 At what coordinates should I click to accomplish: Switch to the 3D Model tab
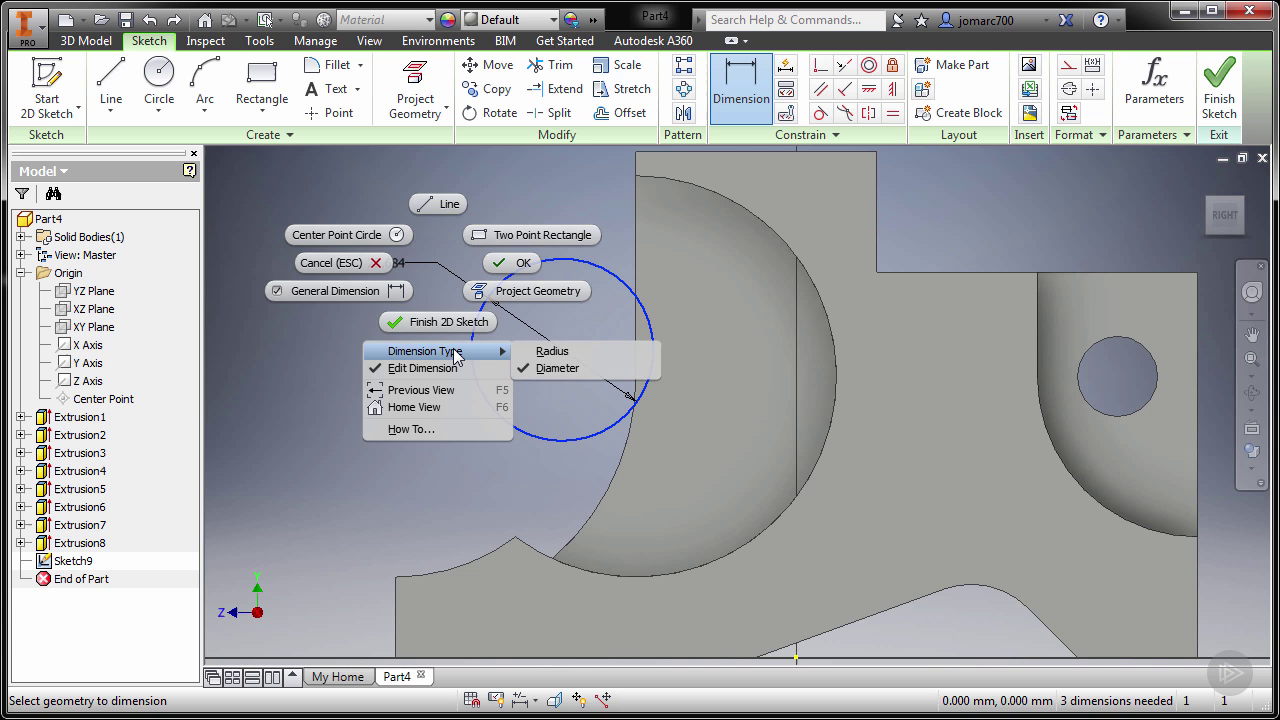pyautogui.click(x=86, y=41)
